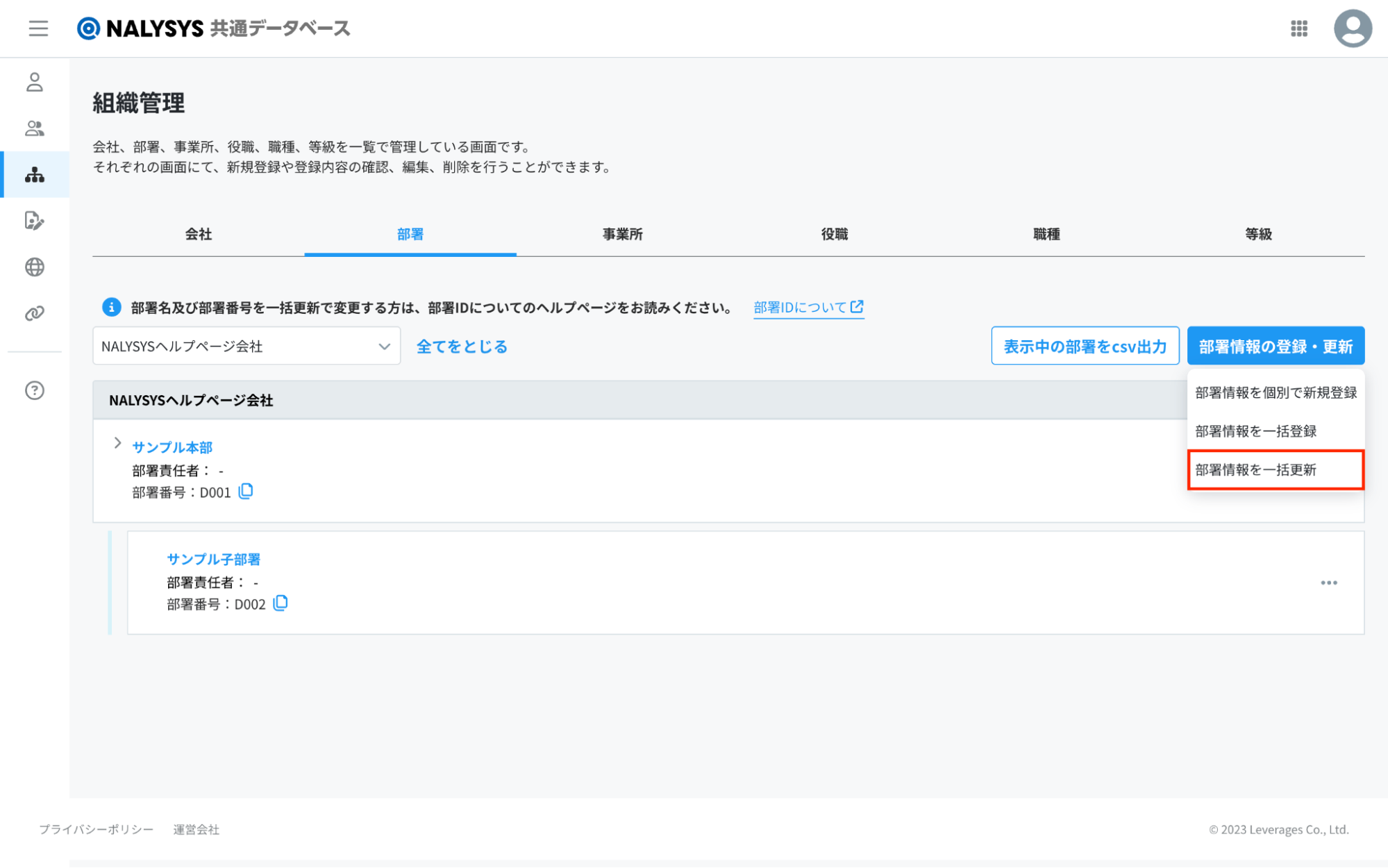Image resolution: width=1388 pixels, height=868 pixels.
Task: Click the globe sidebar icon
Action: coord(35,267)
